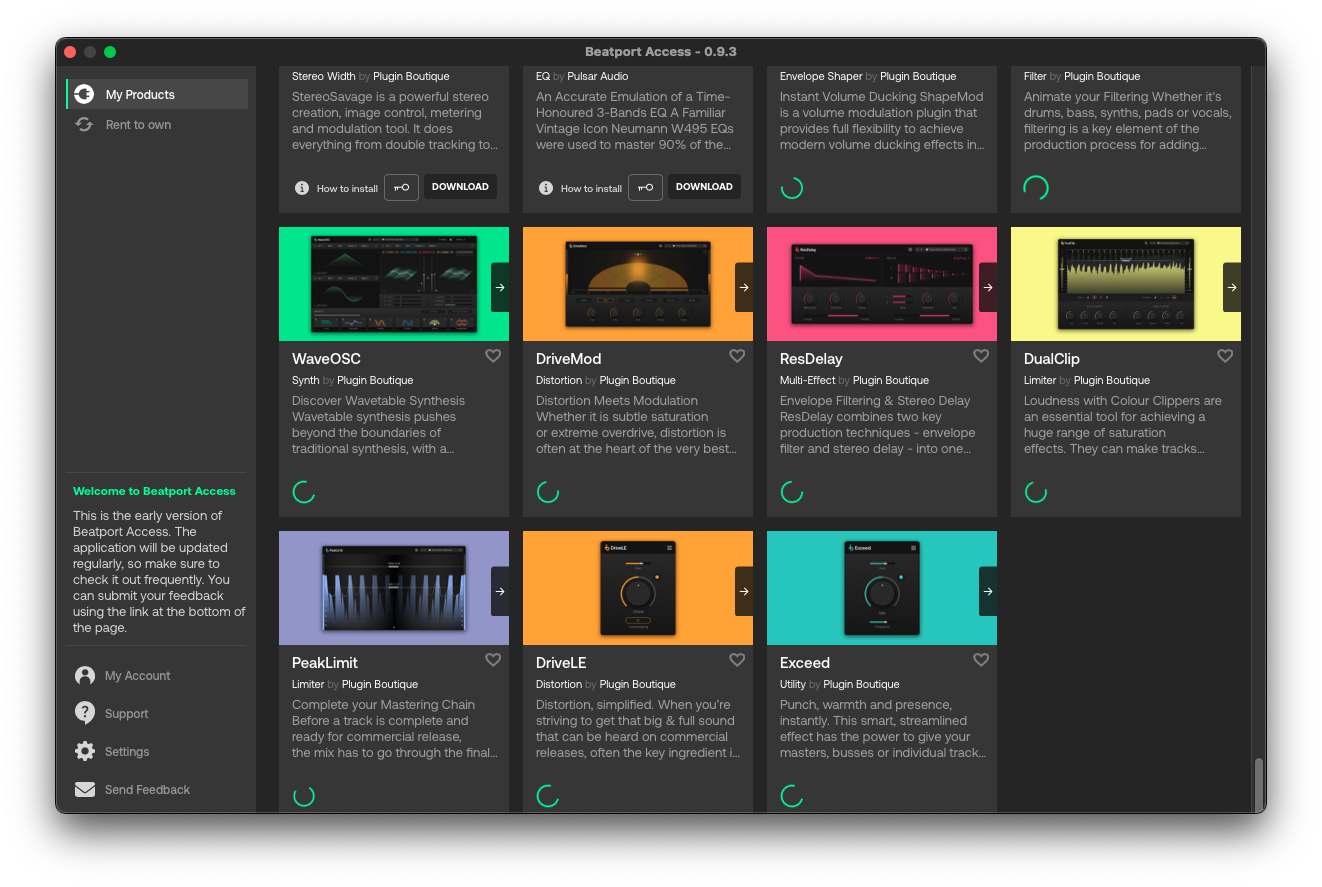
Task: Click the ResDelay loading spinner
Action: coord(792,492)
